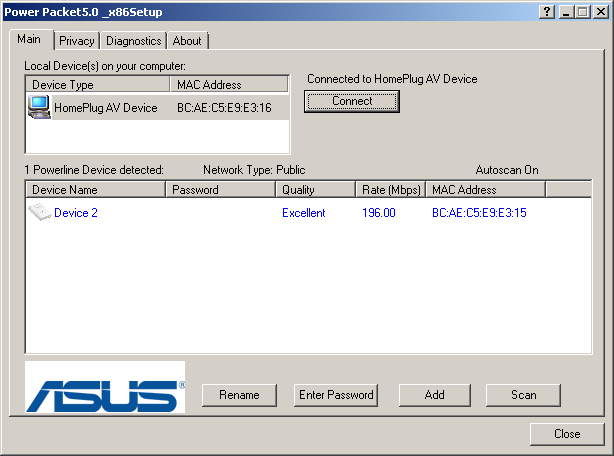Switch to the Main tab

(29, 39)
